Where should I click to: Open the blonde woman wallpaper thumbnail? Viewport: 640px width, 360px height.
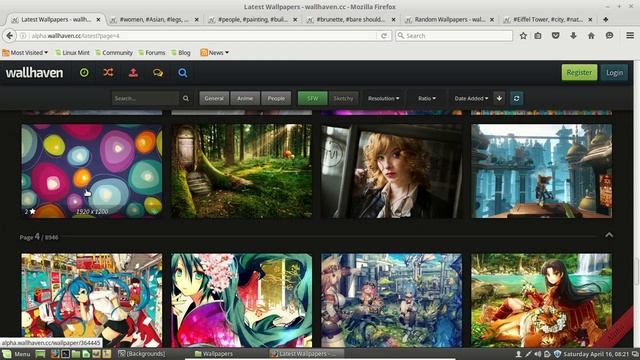tap(392, 171)
